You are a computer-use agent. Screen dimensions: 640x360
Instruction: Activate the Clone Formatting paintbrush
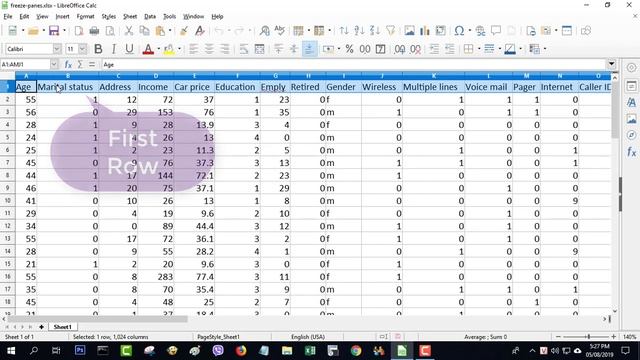click(x=184, y=31)
